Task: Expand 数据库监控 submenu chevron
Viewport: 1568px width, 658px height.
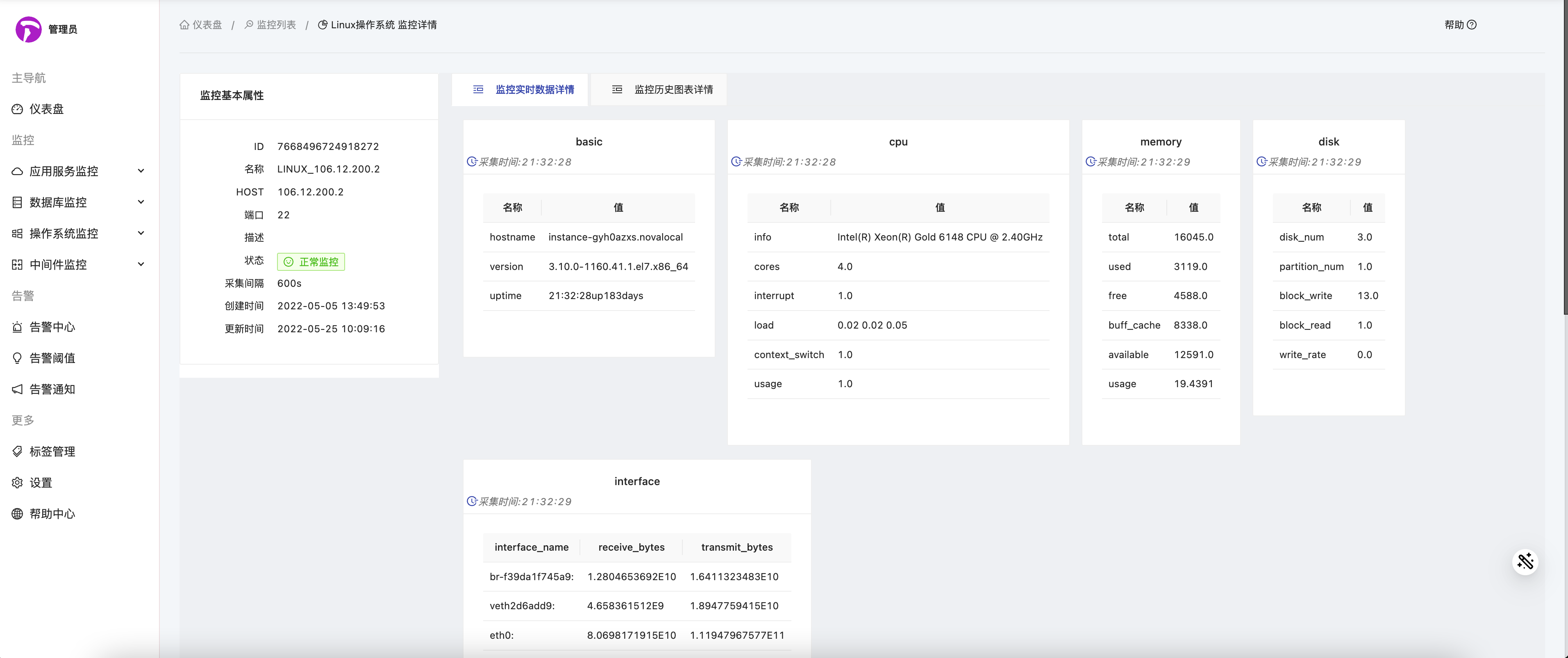Action: point(141,202)
